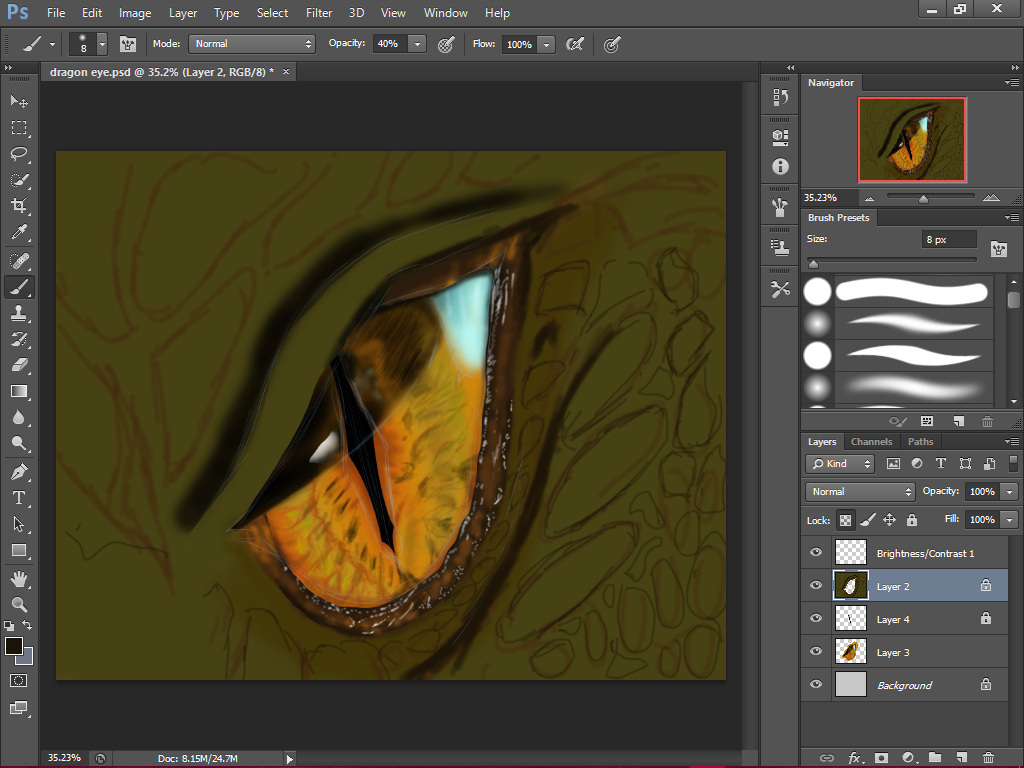Select the Horizontal Type tool
The width and height of the screenshot is (1024, 768).
coord(18,496)
